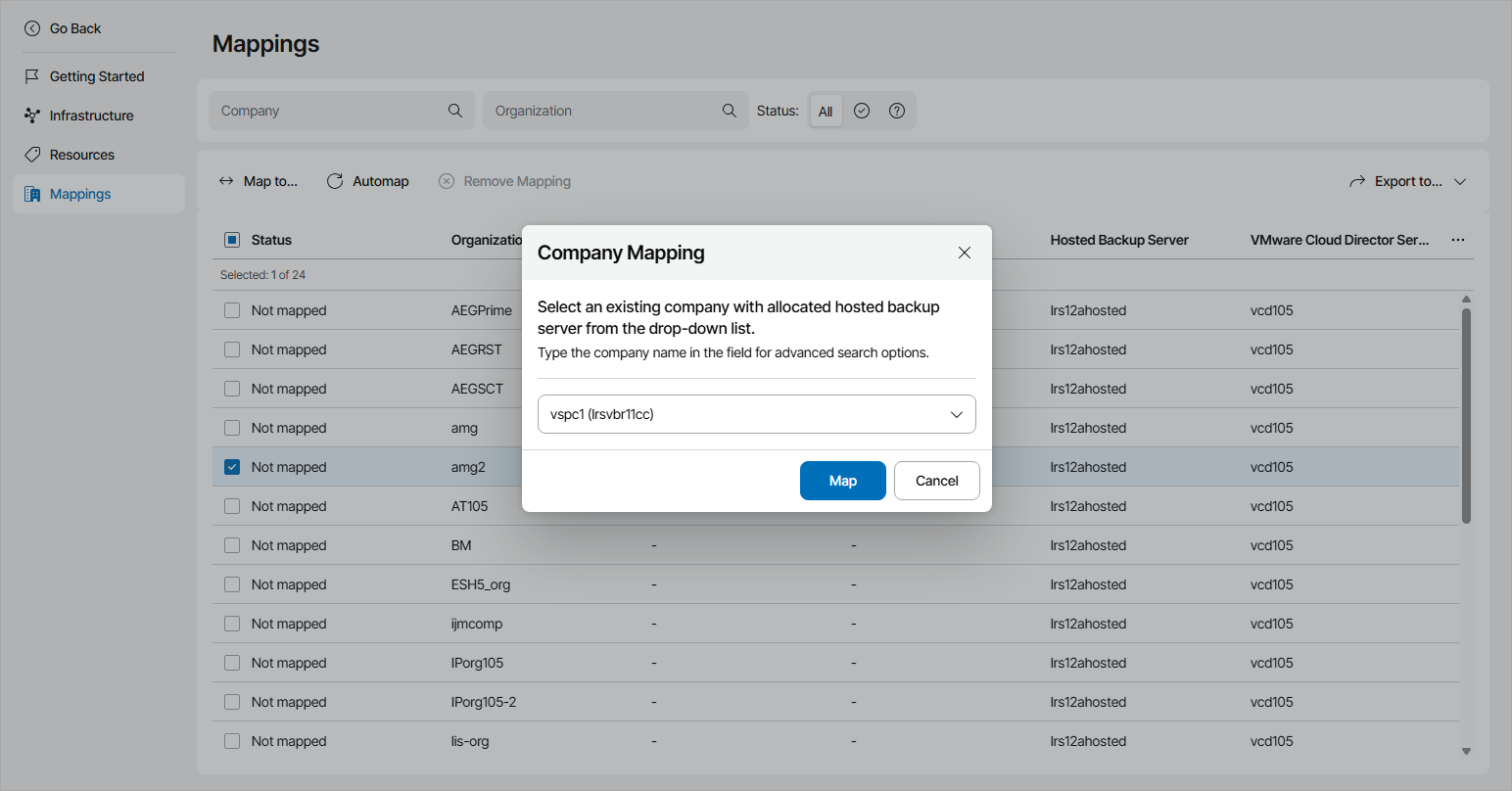Click the Infrastructure nodes icon
Image resolution: width=1512 pixels, height=791 pixels.
(32, 116)
